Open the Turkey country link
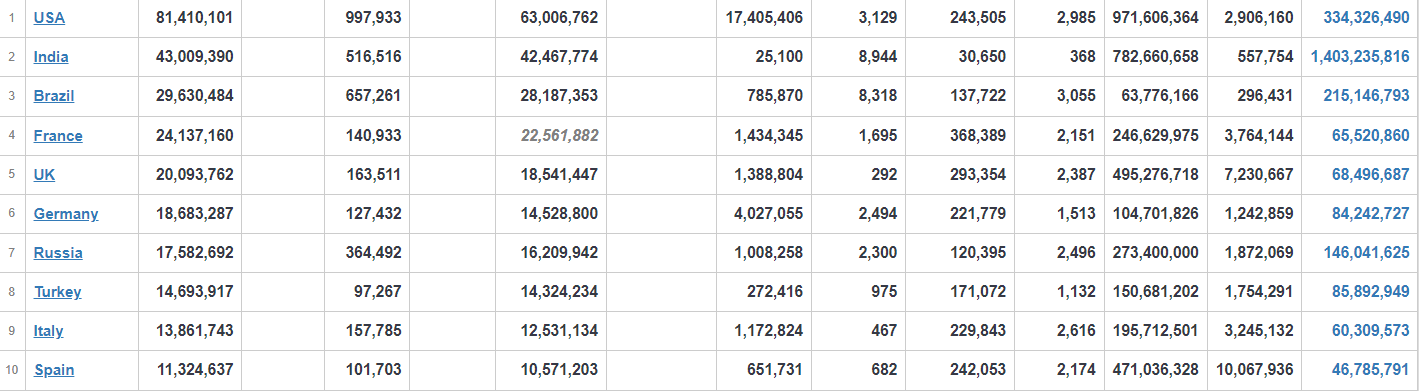Image resolution: width=1419 pixels, height=391 pixels. [x=58, y=292]
